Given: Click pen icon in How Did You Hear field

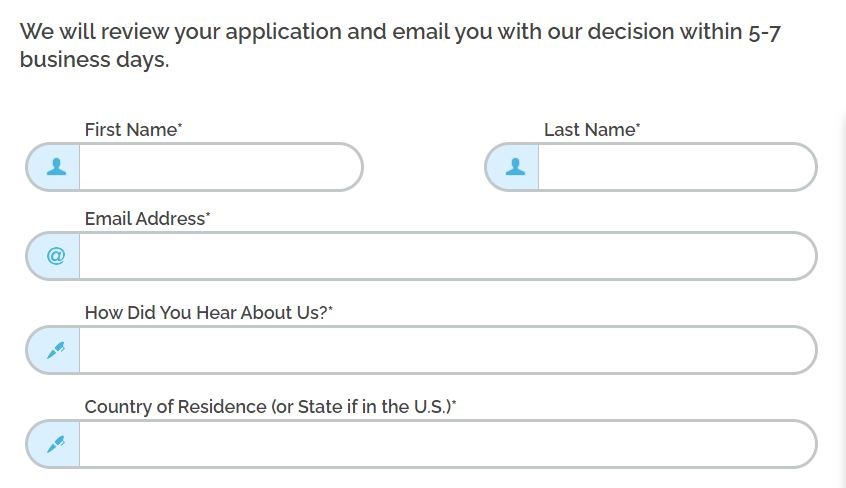Looking at the screenshot, I should pyautogui.click(x=56, y=350).
